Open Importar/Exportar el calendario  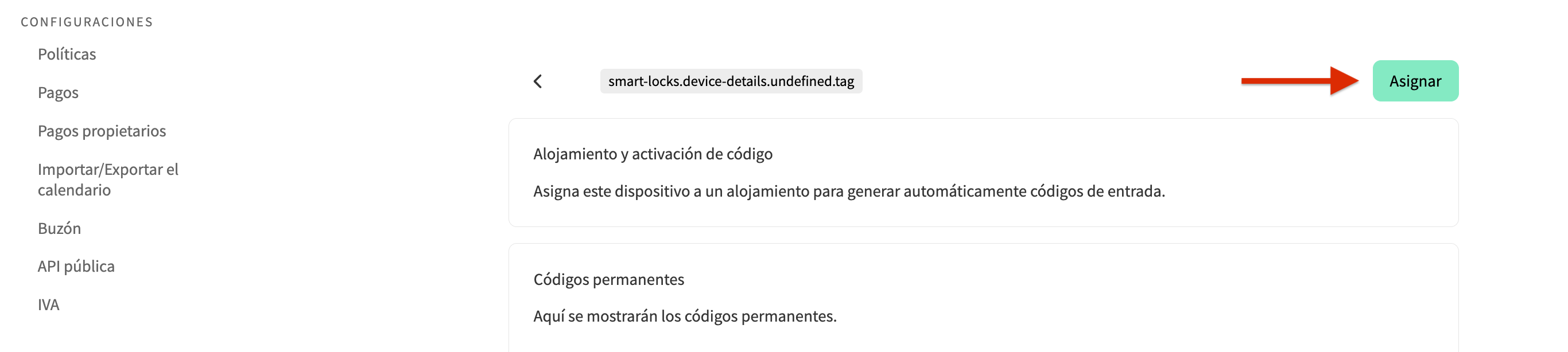tap(108, 179)
